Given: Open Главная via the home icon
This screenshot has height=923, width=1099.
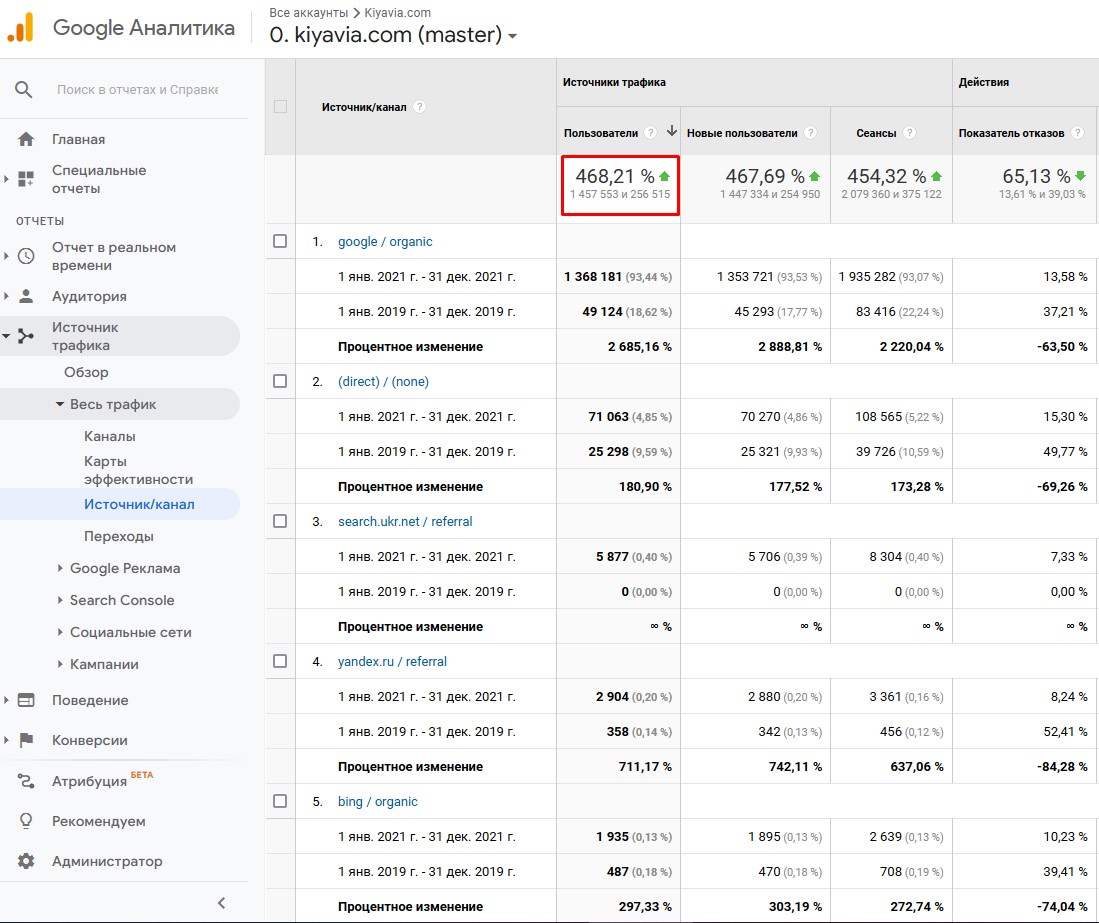Looking at the screenshot, I should click(26, 140).
